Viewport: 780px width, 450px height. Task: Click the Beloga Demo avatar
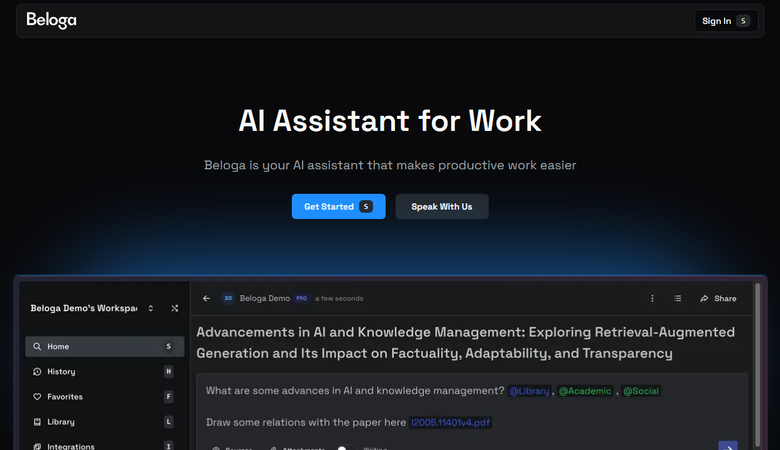tap(228, 298)
